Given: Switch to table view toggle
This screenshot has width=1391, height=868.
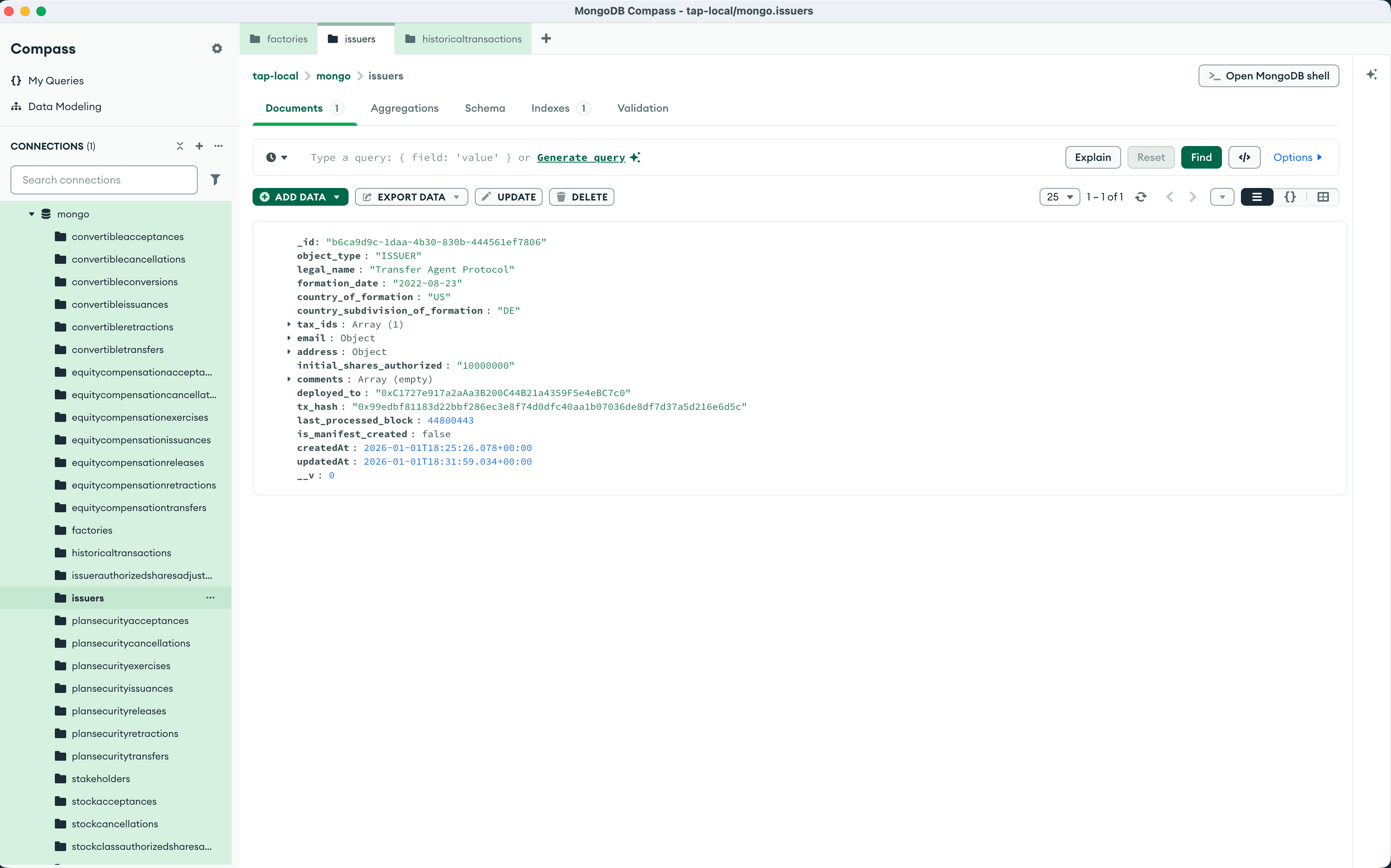Looking at the screenshot, I should pos(1323,197).
